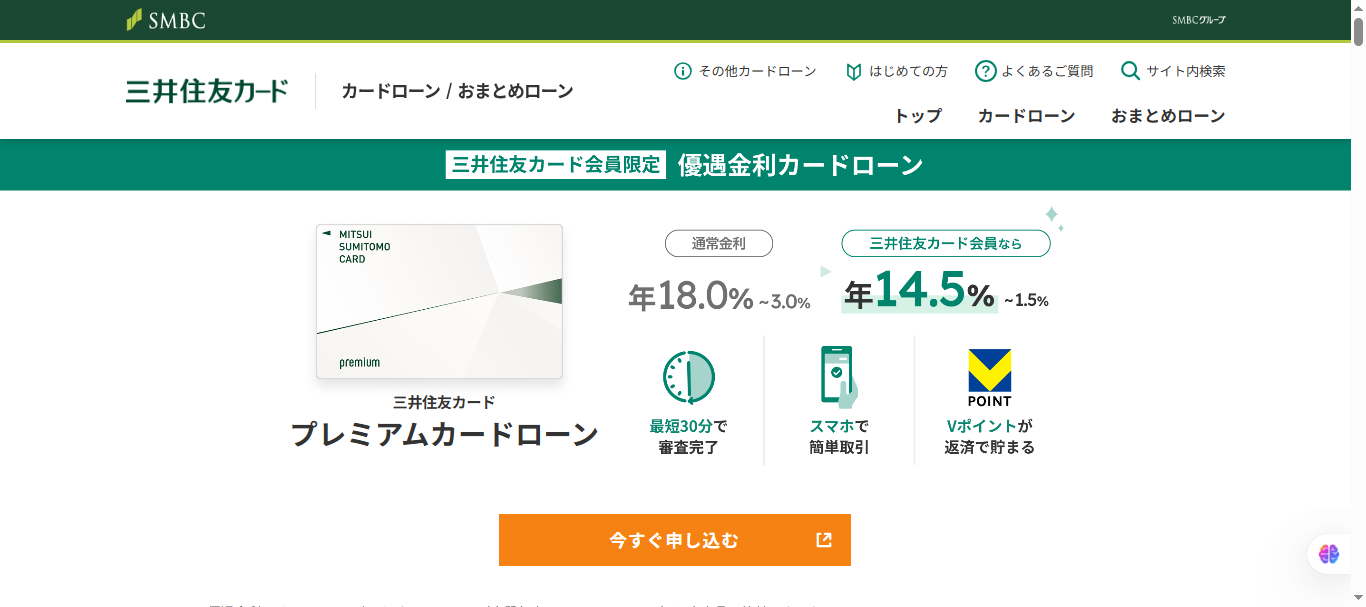Click the 三井住友カード logo text

(205, 90)
